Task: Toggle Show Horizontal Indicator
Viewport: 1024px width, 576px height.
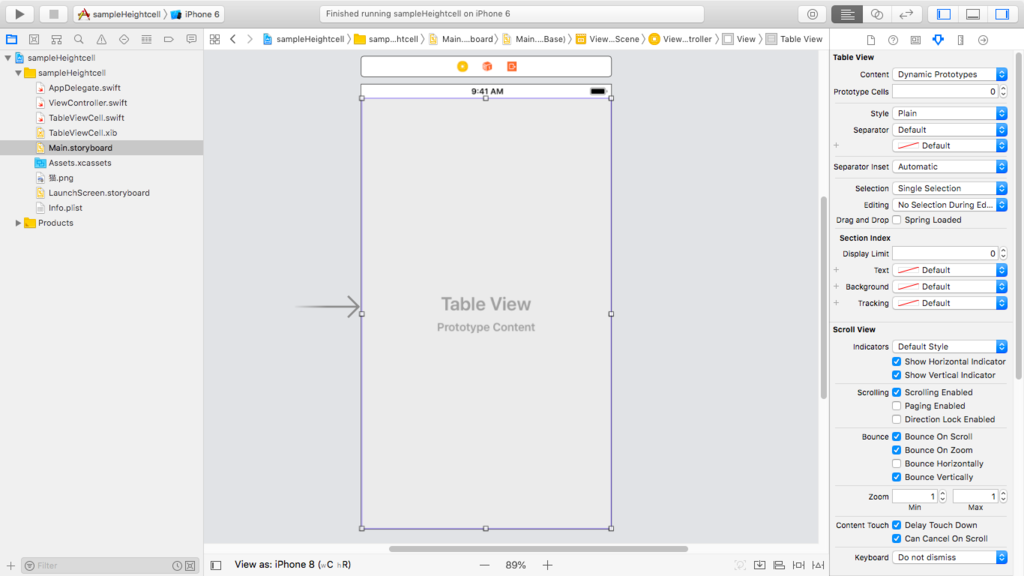Action: [x=897, y=362]
